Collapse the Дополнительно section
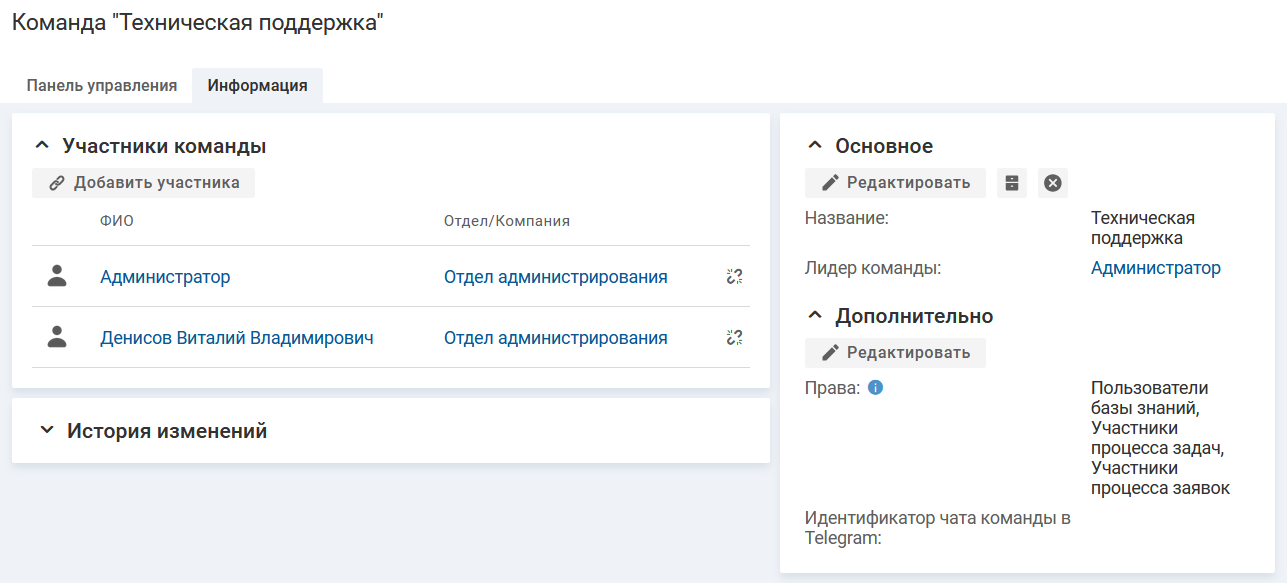Screen dimensions: 1287x583 pyautogui.click(x=815, y=316)
